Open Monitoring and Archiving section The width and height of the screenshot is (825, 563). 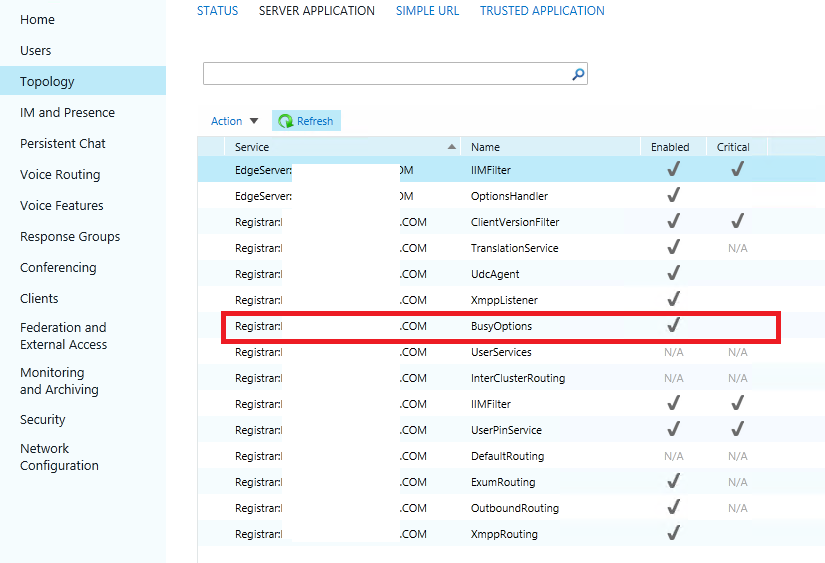click(x=59, y=381)
